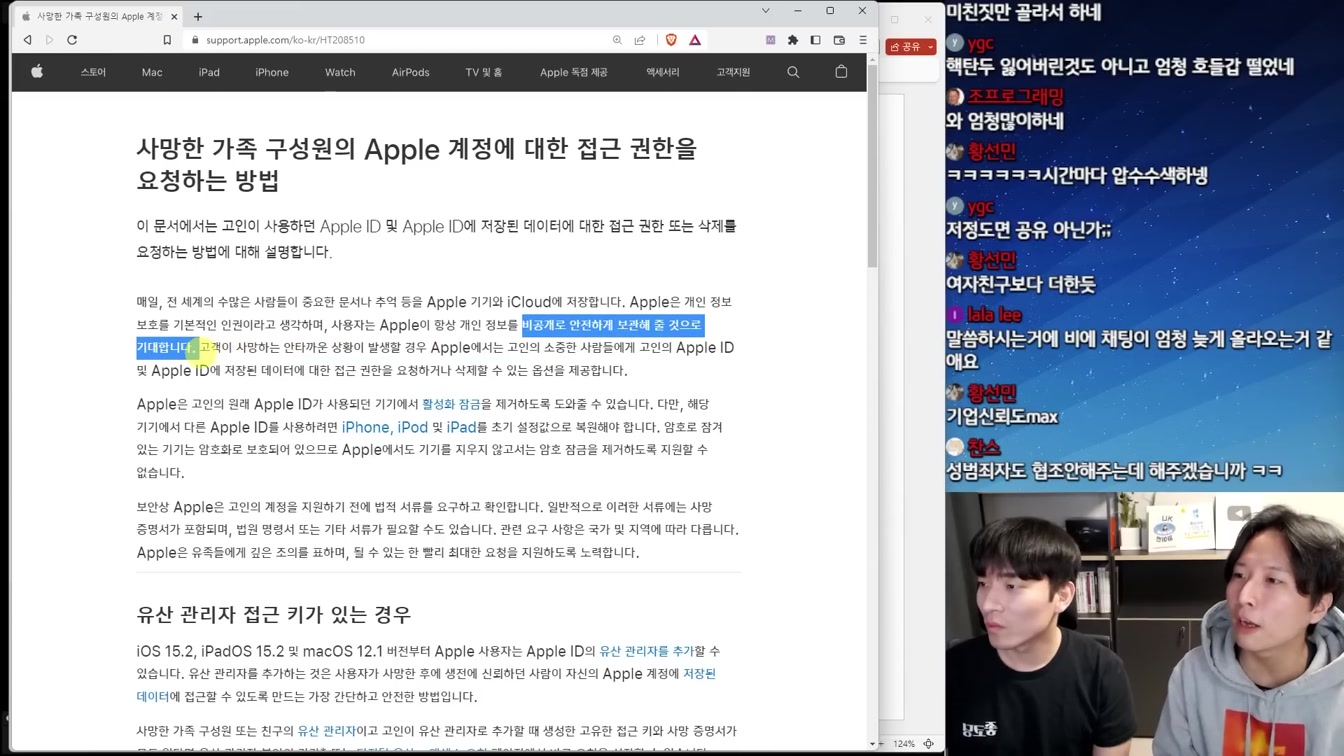Image resolution: width=1344 pixels, height=756 pixels.
Task: Open the shopping bag icon
Action: [x=841, y=72]
